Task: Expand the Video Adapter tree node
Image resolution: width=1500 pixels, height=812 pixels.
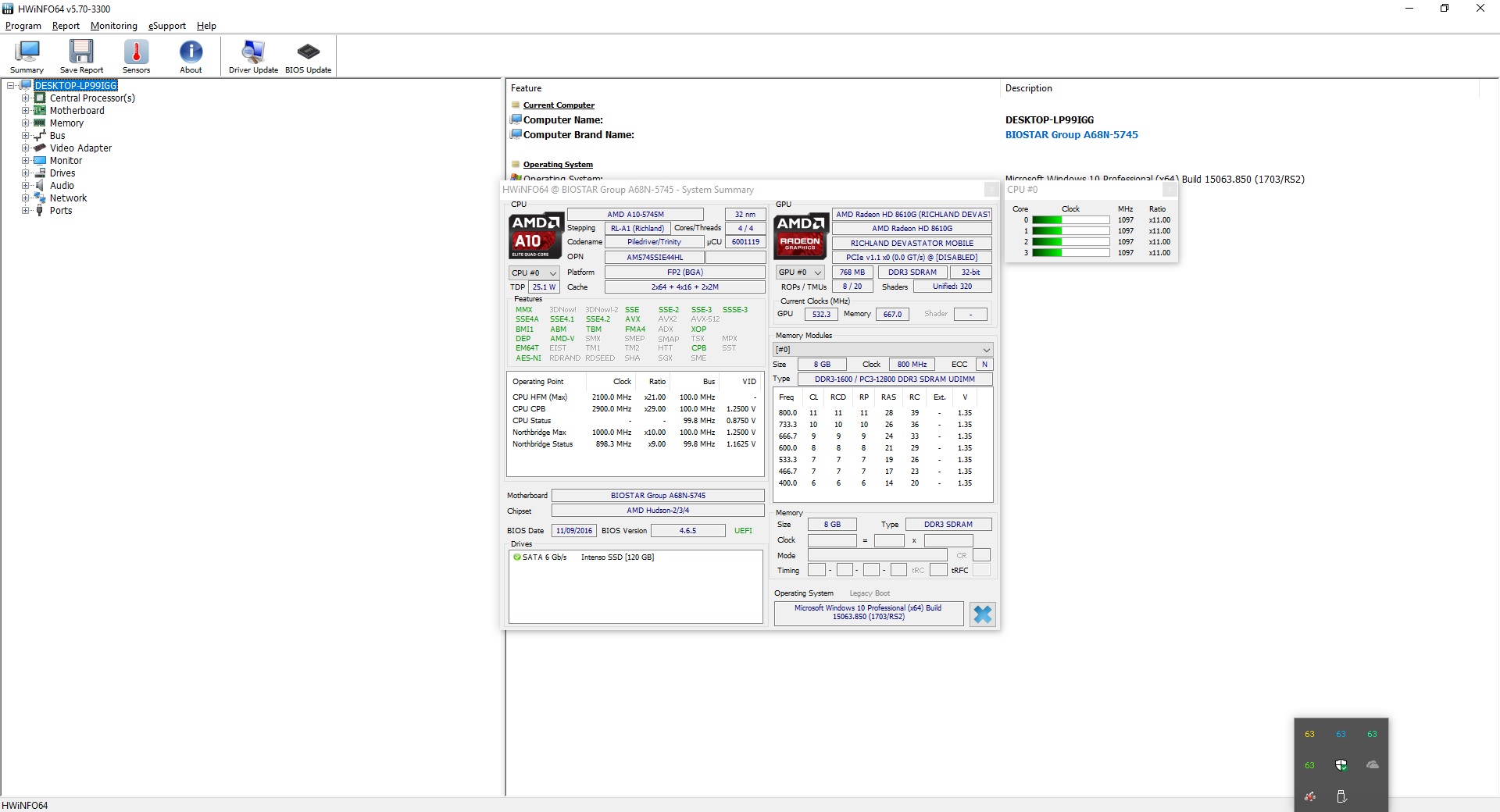Action: point(26,148)
